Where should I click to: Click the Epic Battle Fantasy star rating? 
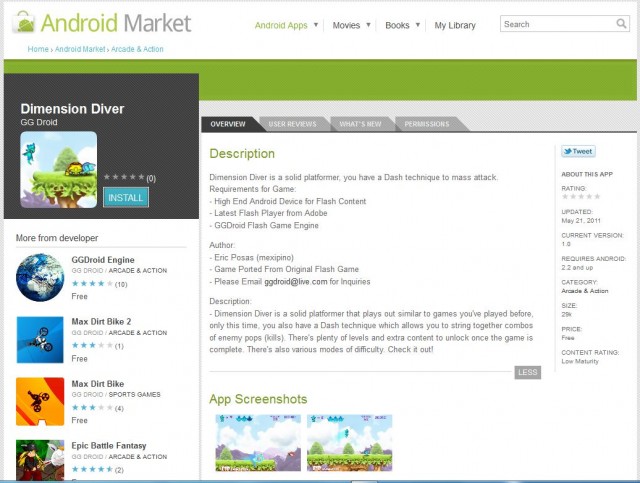coord(92,470)
